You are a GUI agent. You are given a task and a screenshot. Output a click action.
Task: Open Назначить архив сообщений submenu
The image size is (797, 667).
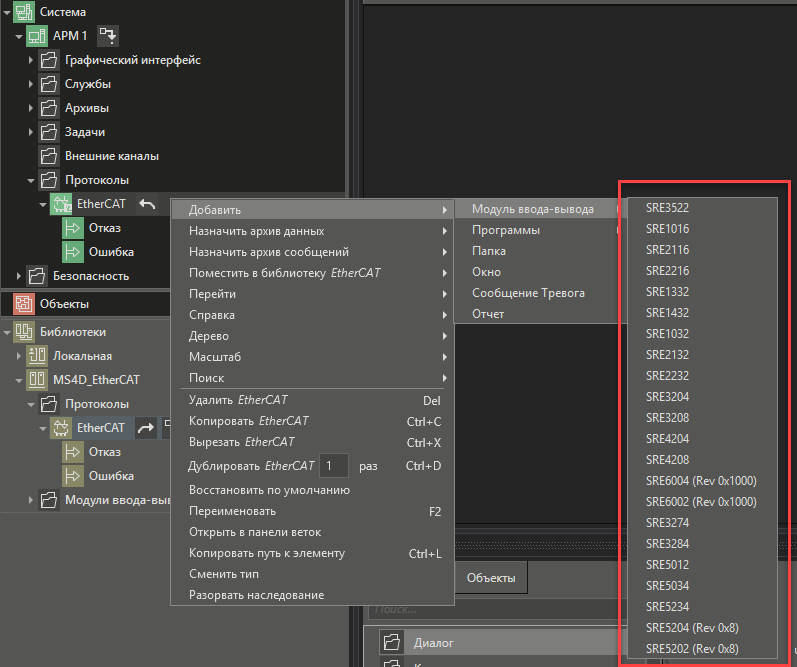pos(312,252)
